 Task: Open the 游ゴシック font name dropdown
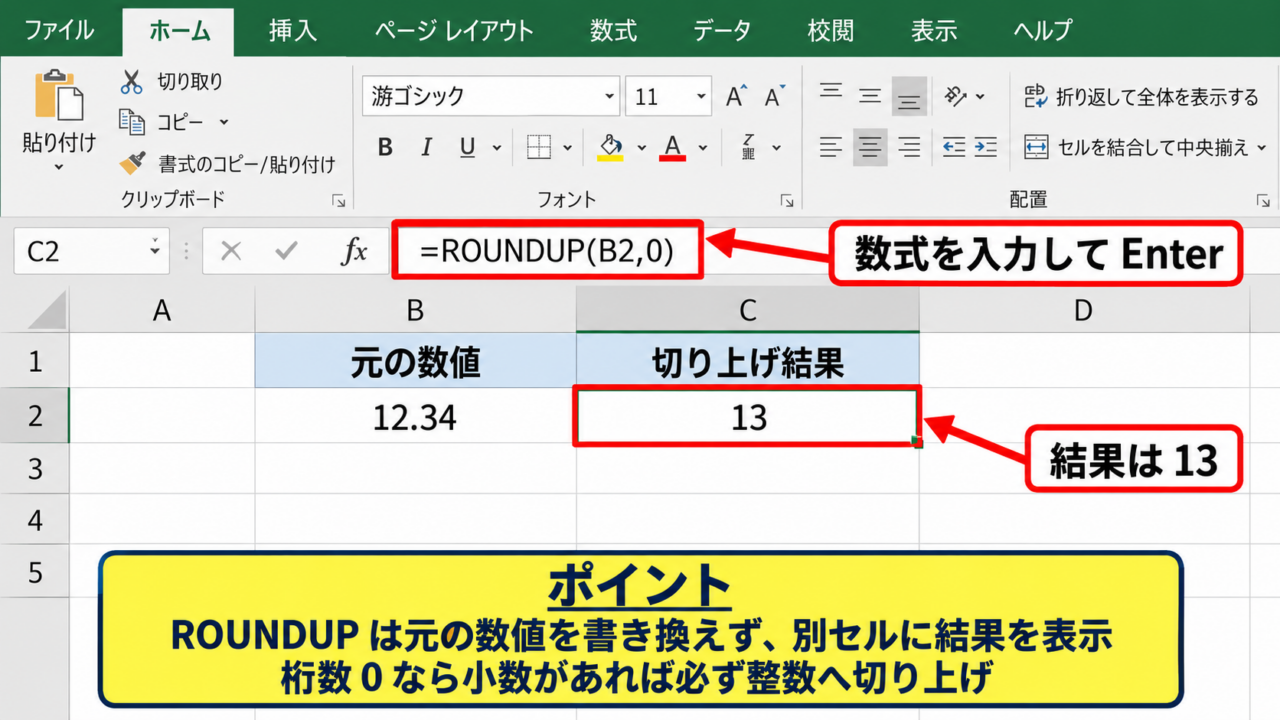(x=610, y=97)
